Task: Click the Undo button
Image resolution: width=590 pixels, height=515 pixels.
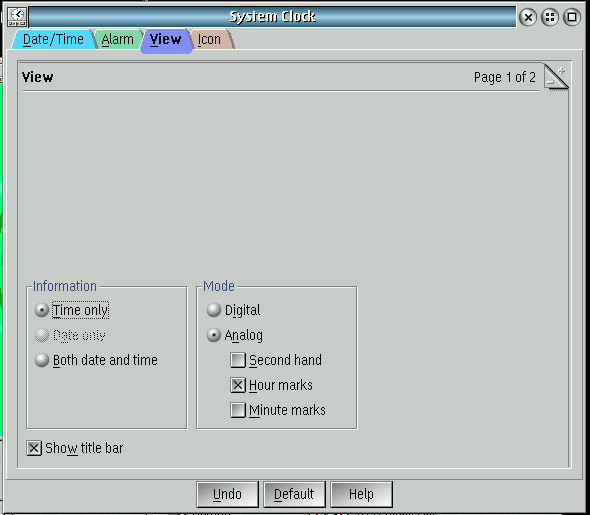Action: point(227,494)
